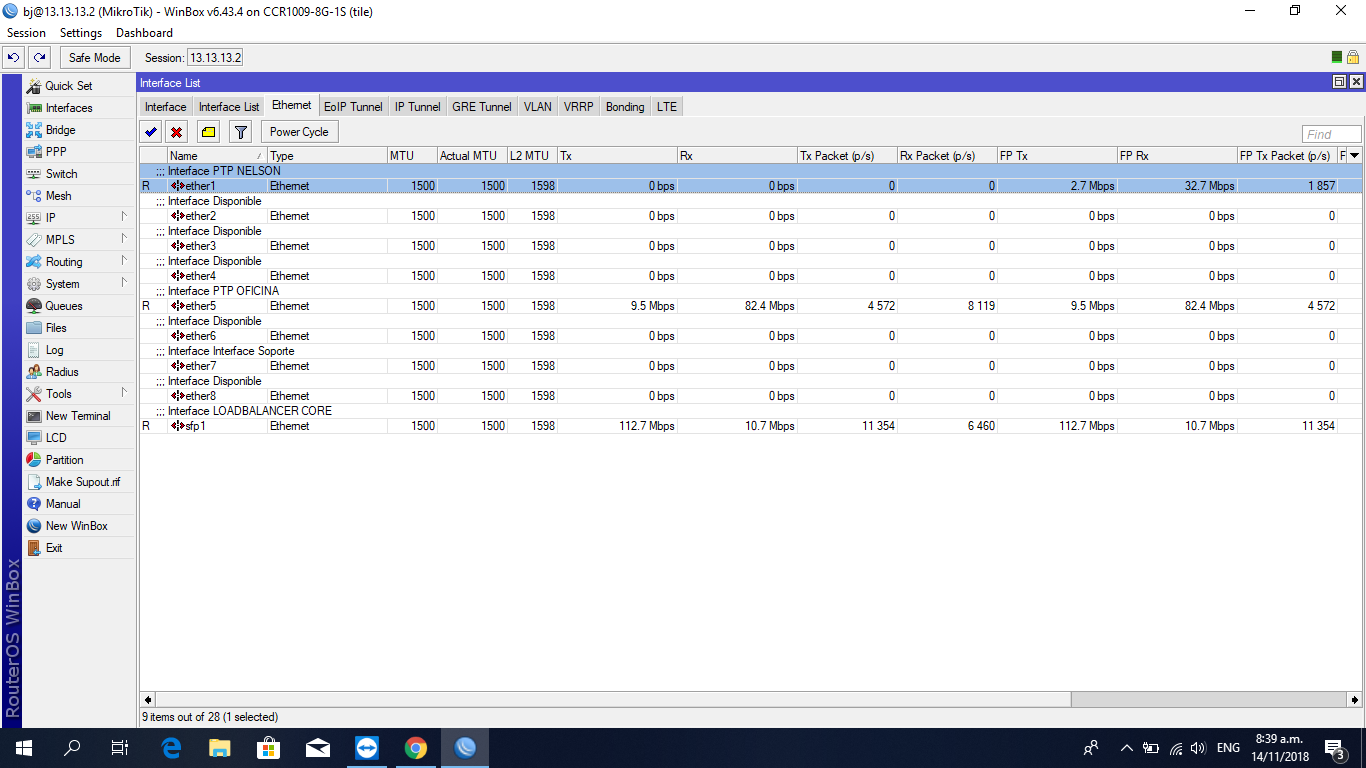This screenshot has height=768, width=1366.
Task: Click Make Supout.rif in sidebar
Action: pos(79,482)
